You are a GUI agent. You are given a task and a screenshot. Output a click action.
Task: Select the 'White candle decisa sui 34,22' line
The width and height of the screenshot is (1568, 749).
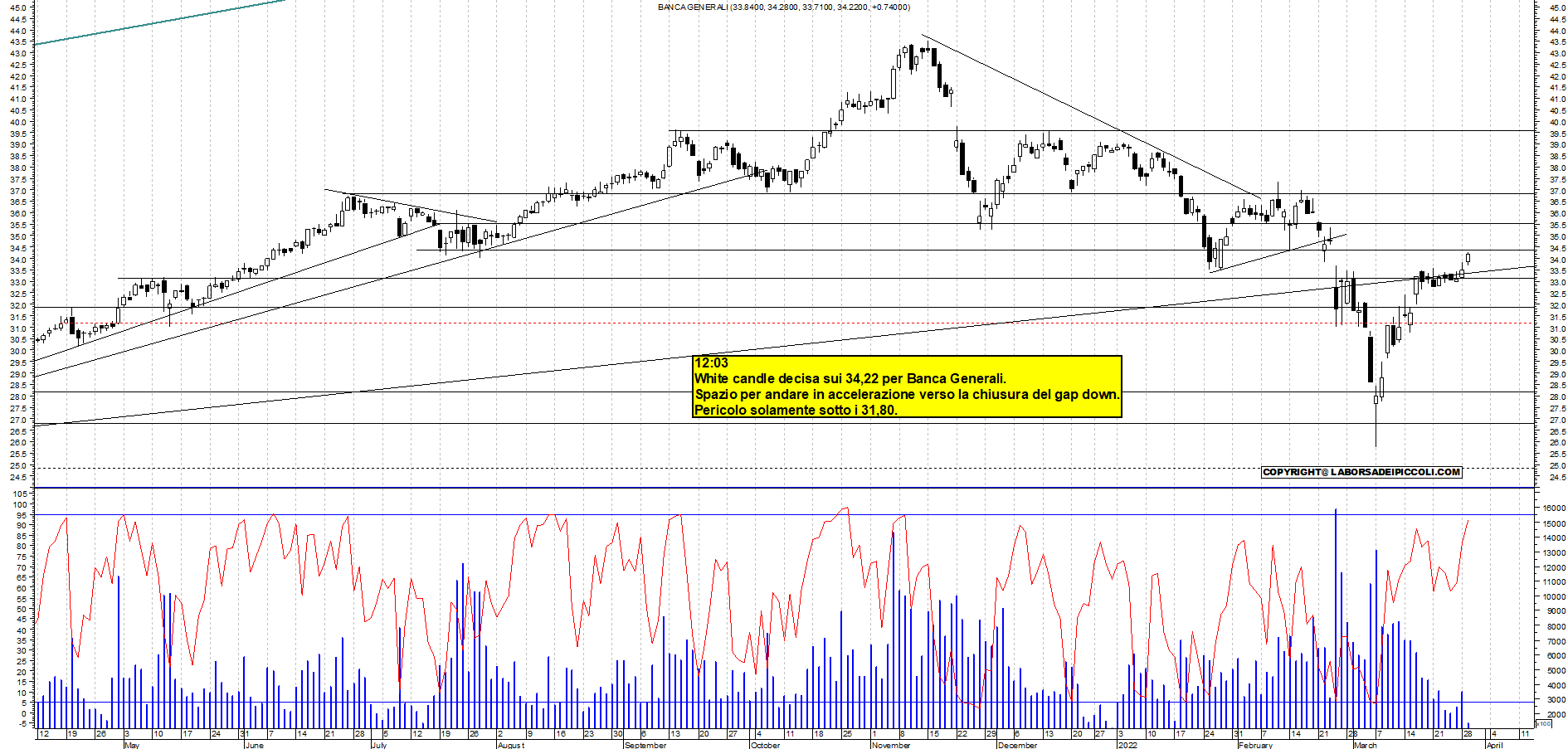(x=850, y=379)
